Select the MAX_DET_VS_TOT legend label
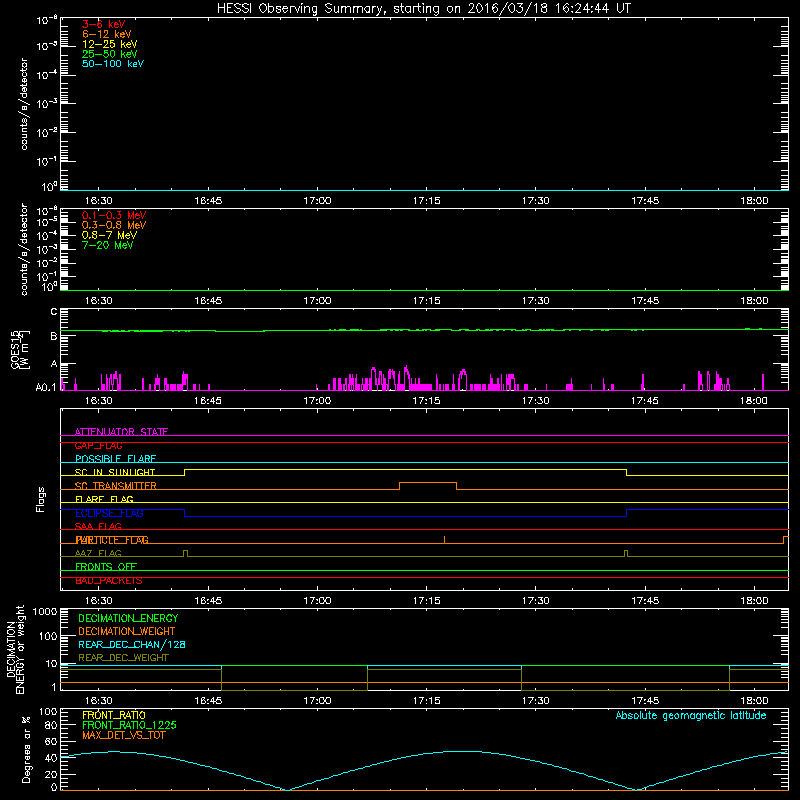Screen dimensions: 800x800 pyautogui.click(x=124, y=735)
